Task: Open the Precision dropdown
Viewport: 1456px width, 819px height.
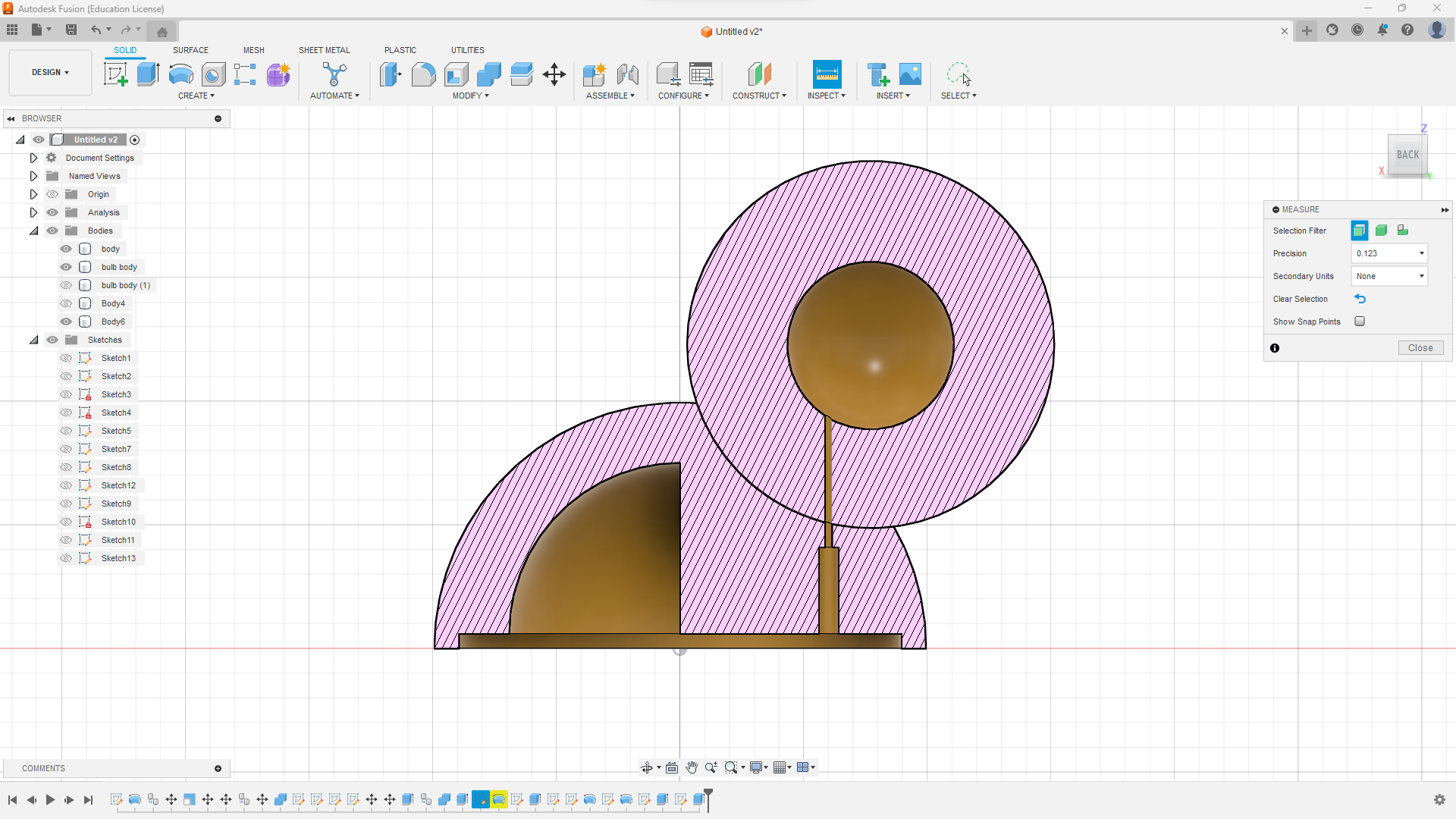Action: click(1389, 253)
